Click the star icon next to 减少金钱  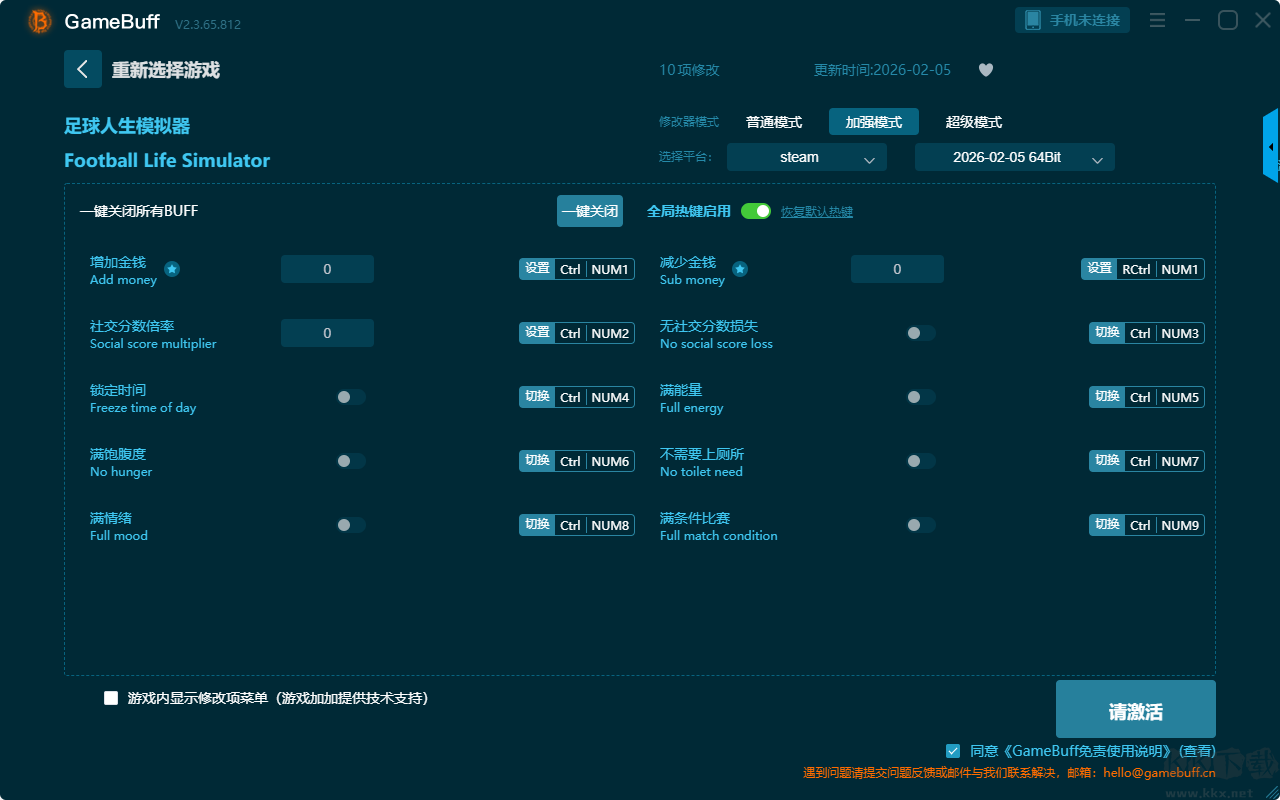pos(740,269)
